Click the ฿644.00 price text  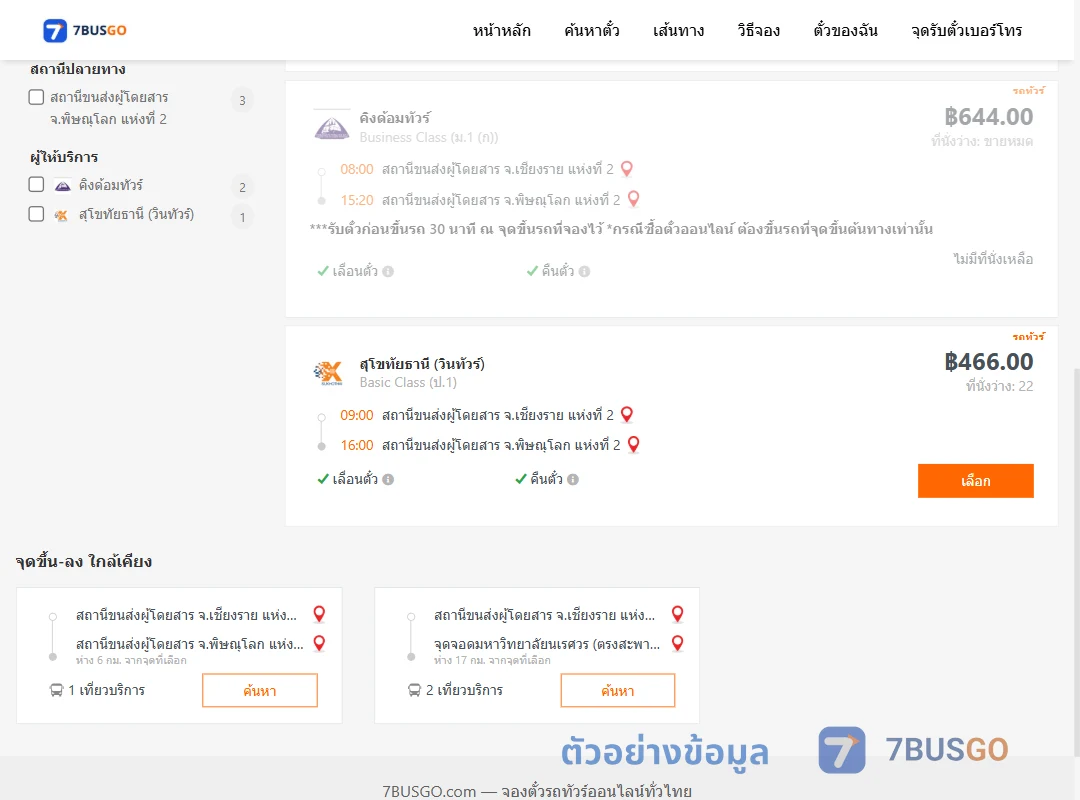pos(988,116)
